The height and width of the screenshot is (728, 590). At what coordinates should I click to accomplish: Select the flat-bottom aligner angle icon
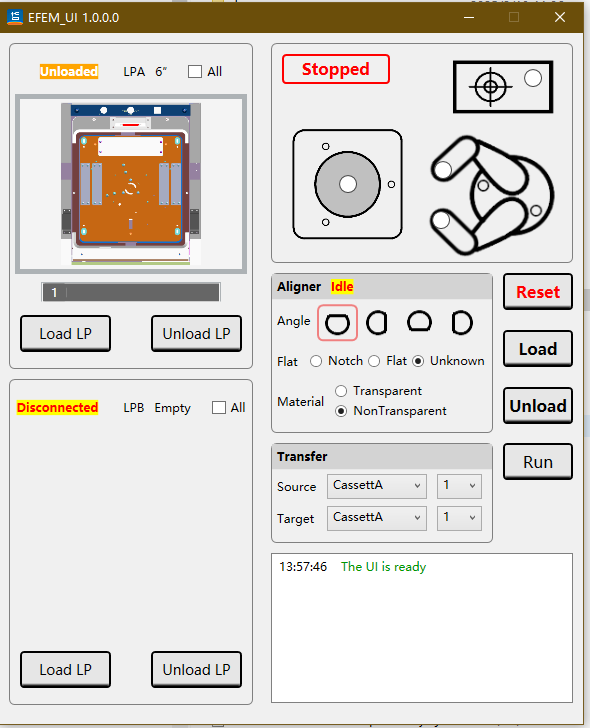[x=420, y=322]
